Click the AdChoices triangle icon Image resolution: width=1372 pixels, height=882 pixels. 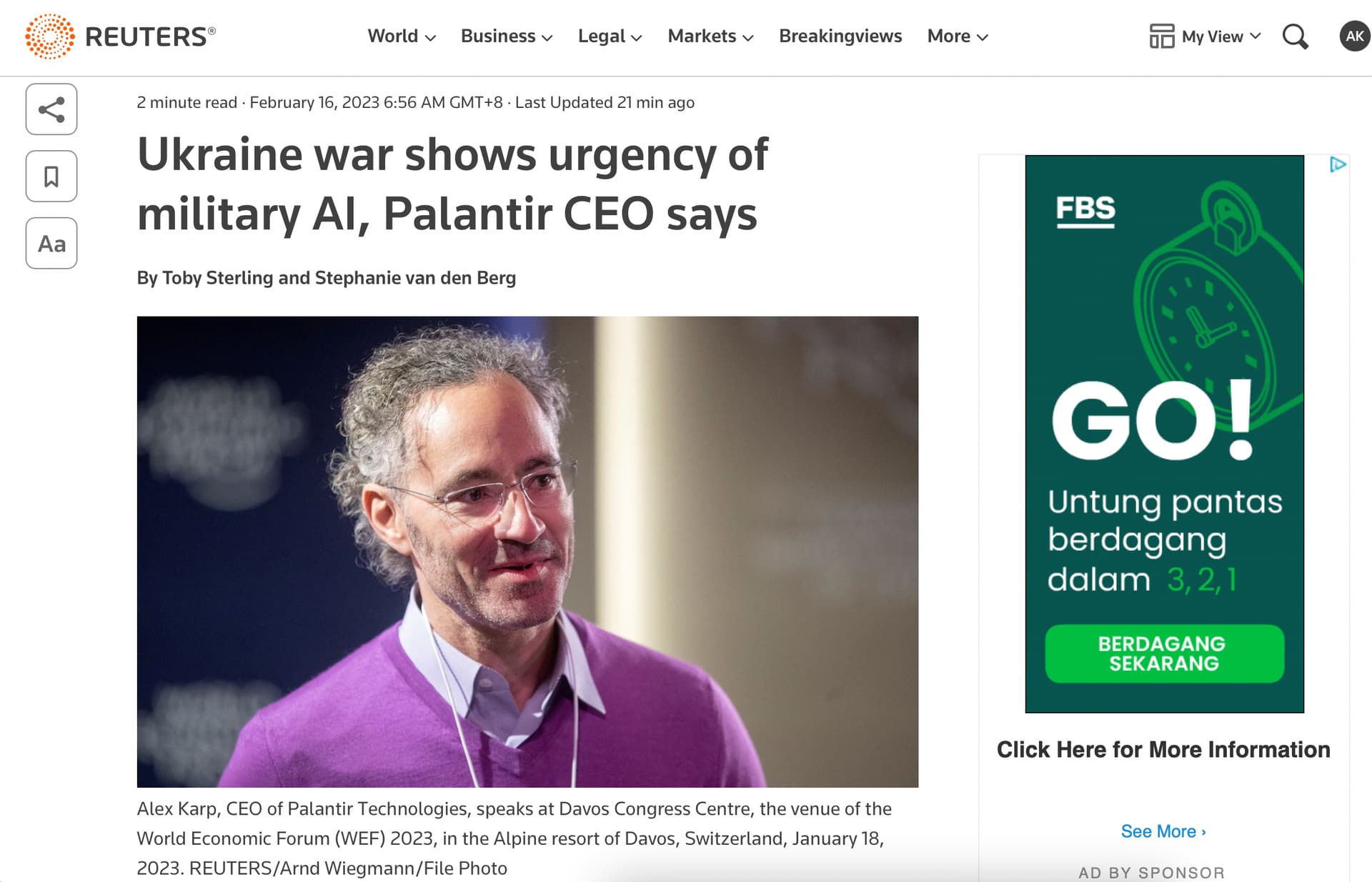click(x=1338, y=165)
